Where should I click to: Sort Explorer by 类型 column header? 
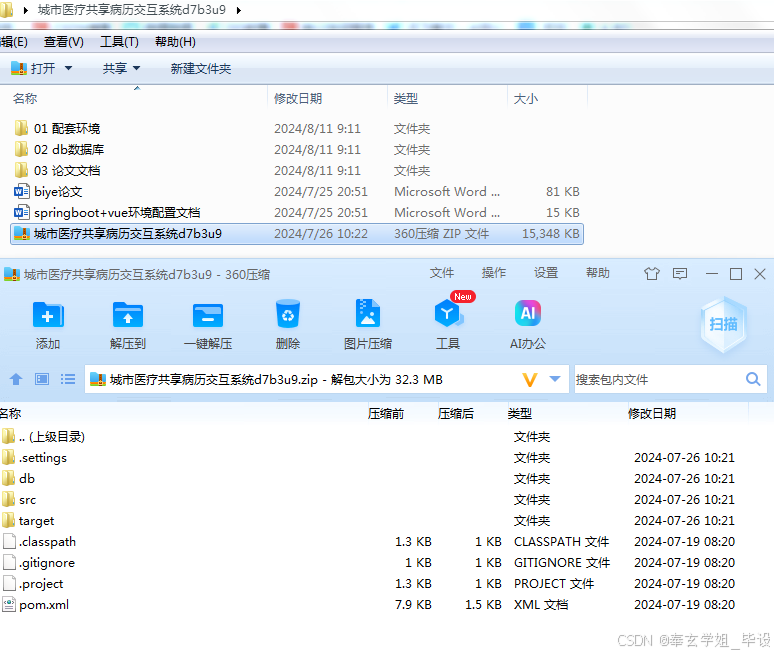click(x=406, y=99)
